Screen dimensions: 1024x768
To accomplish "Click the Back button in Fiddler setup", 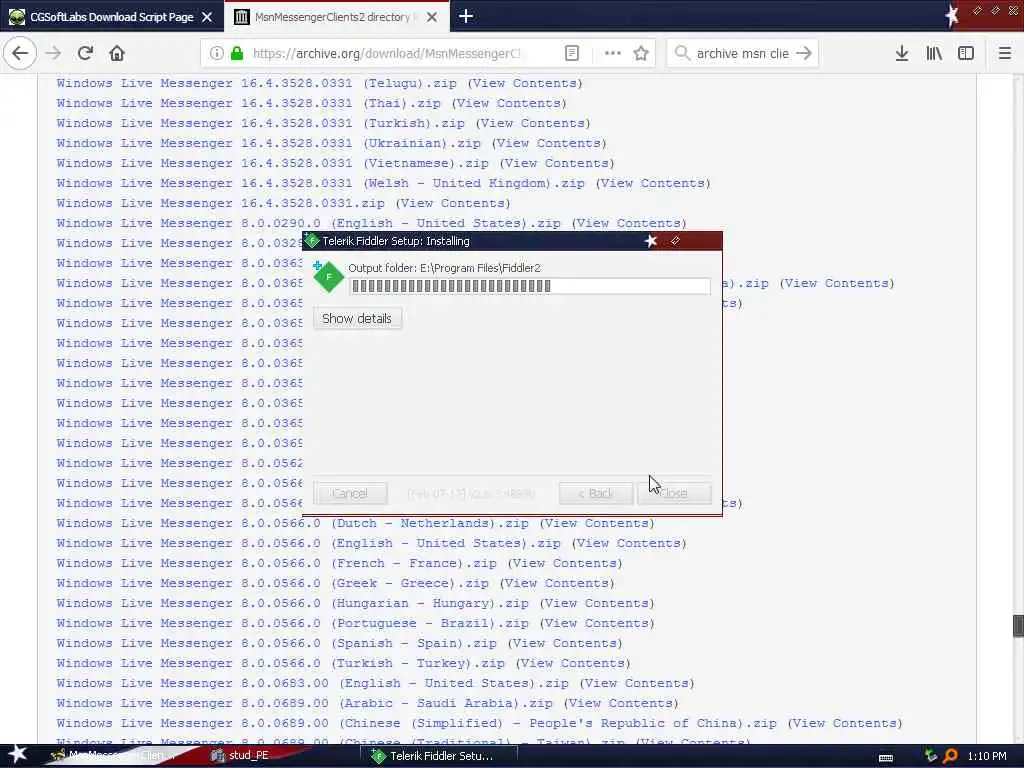I will click(596, 493).
